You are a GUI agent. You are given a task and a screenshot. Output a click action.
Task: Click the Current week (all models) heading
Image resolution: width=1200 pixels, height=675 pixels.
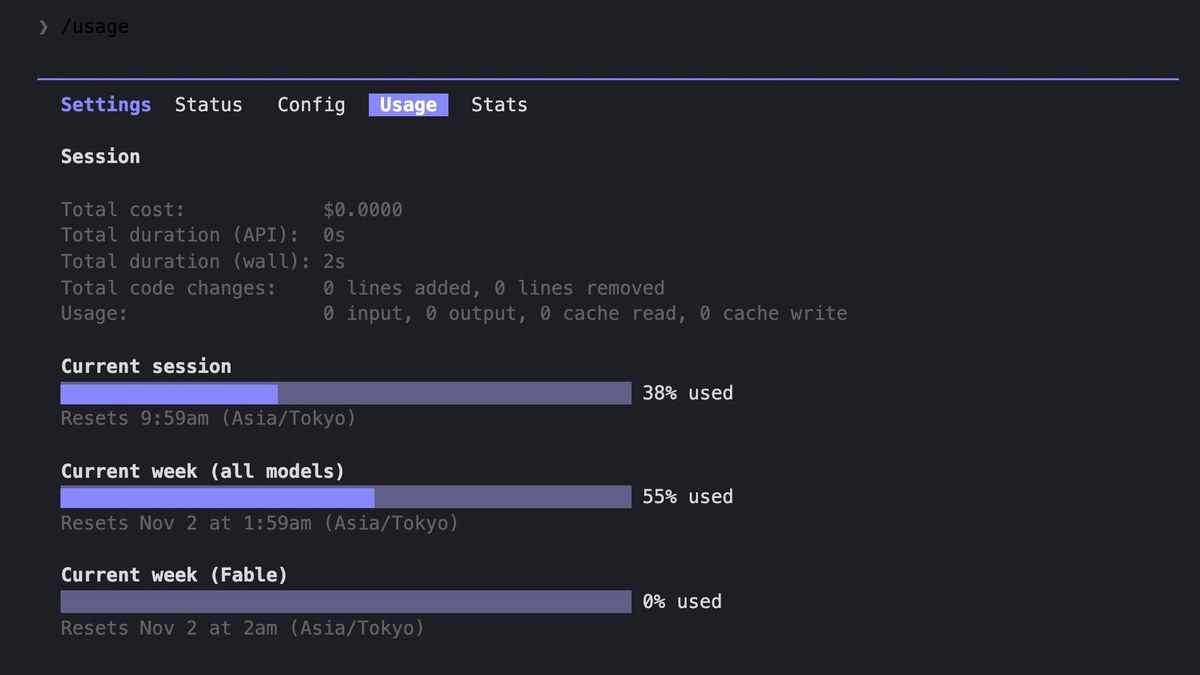point(203,470)
